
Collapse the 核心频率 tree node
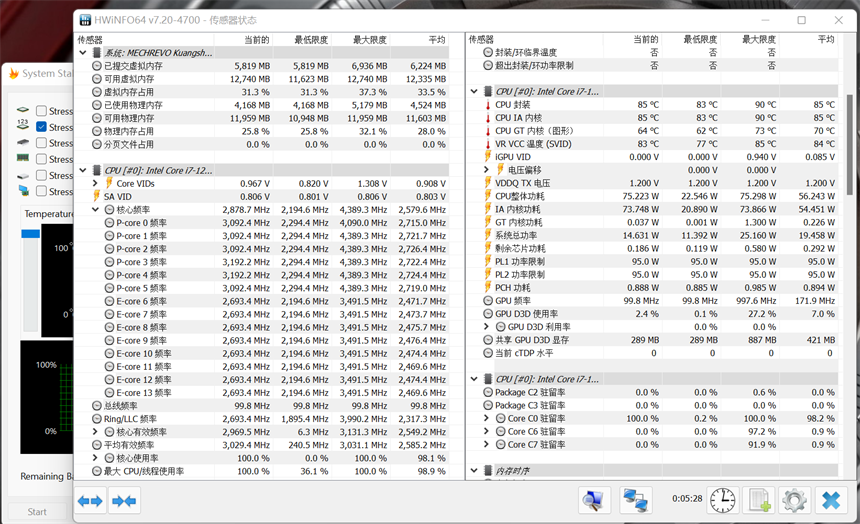click(x=95, y=210)
